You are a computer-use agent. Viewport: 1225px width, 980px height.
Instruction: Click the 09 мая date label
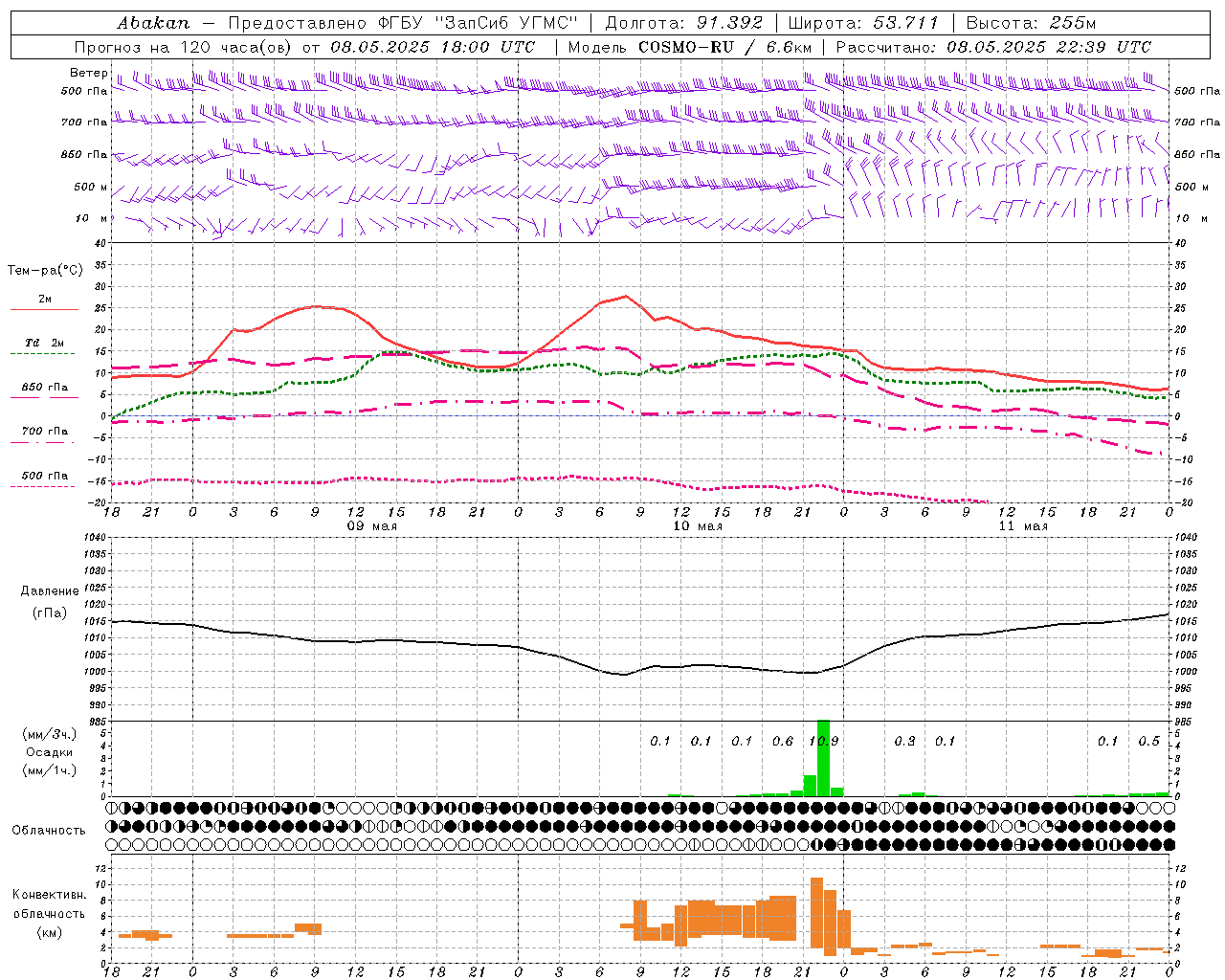[371, 526]
